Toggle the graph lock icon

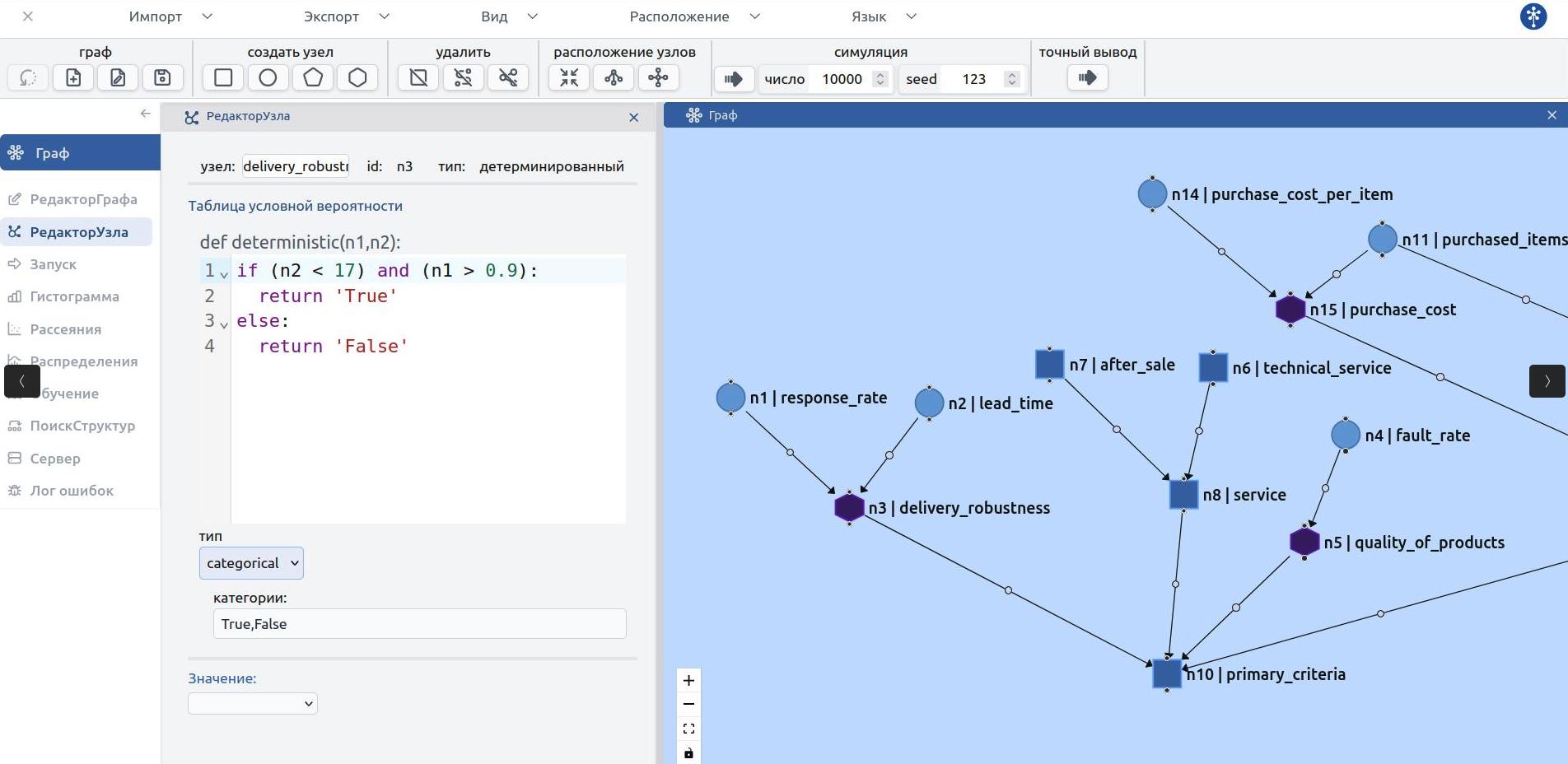[689, 752]
